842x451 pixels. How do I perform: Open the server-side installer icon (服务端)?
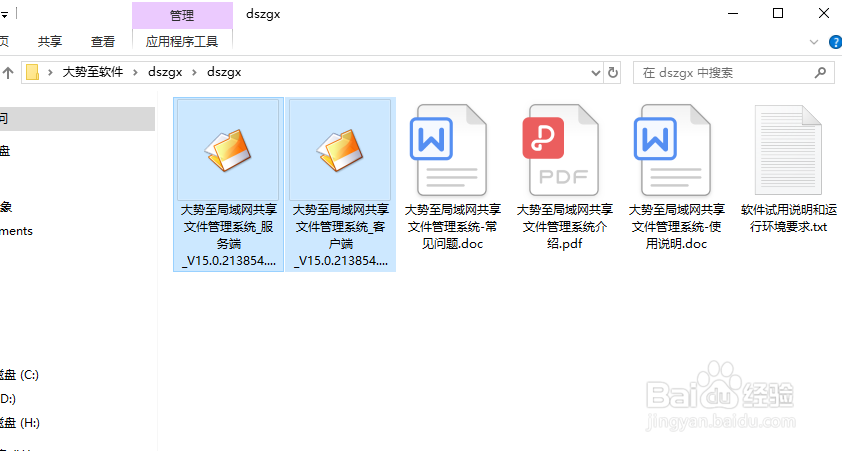(228, 150)
